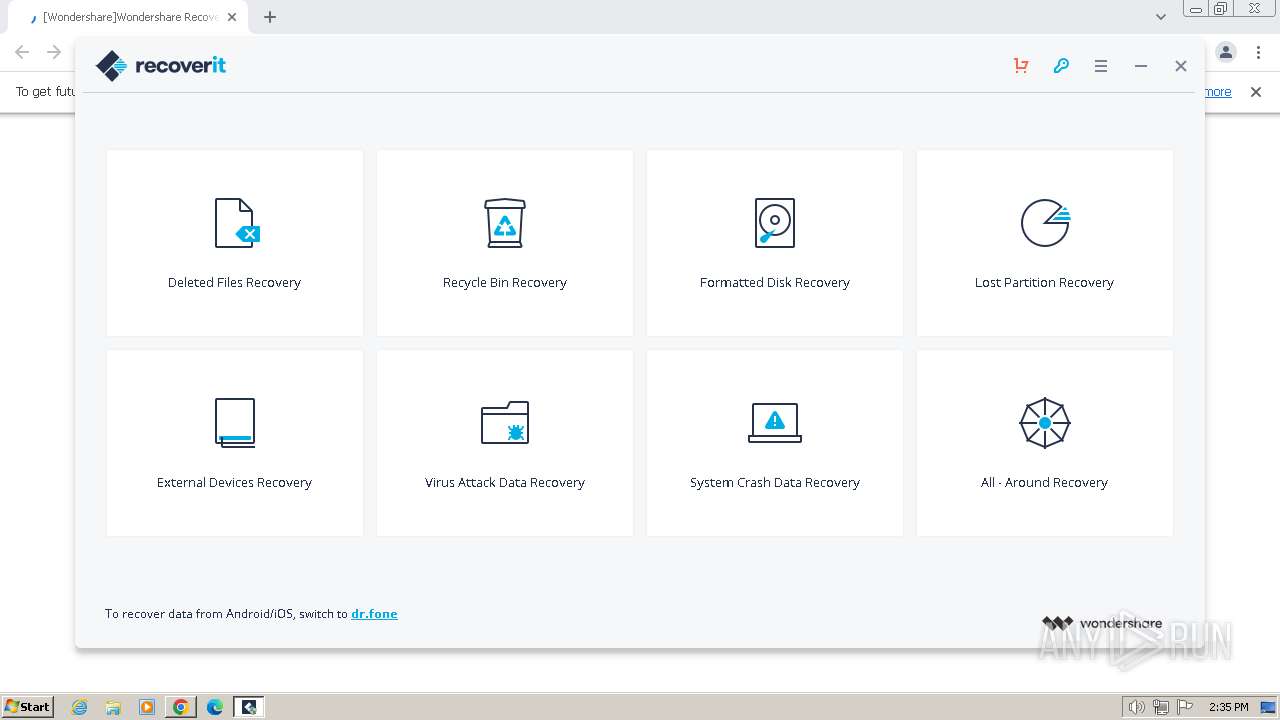
Task: Click the Lost Partition Recovery label
Action: (1044, 283)
